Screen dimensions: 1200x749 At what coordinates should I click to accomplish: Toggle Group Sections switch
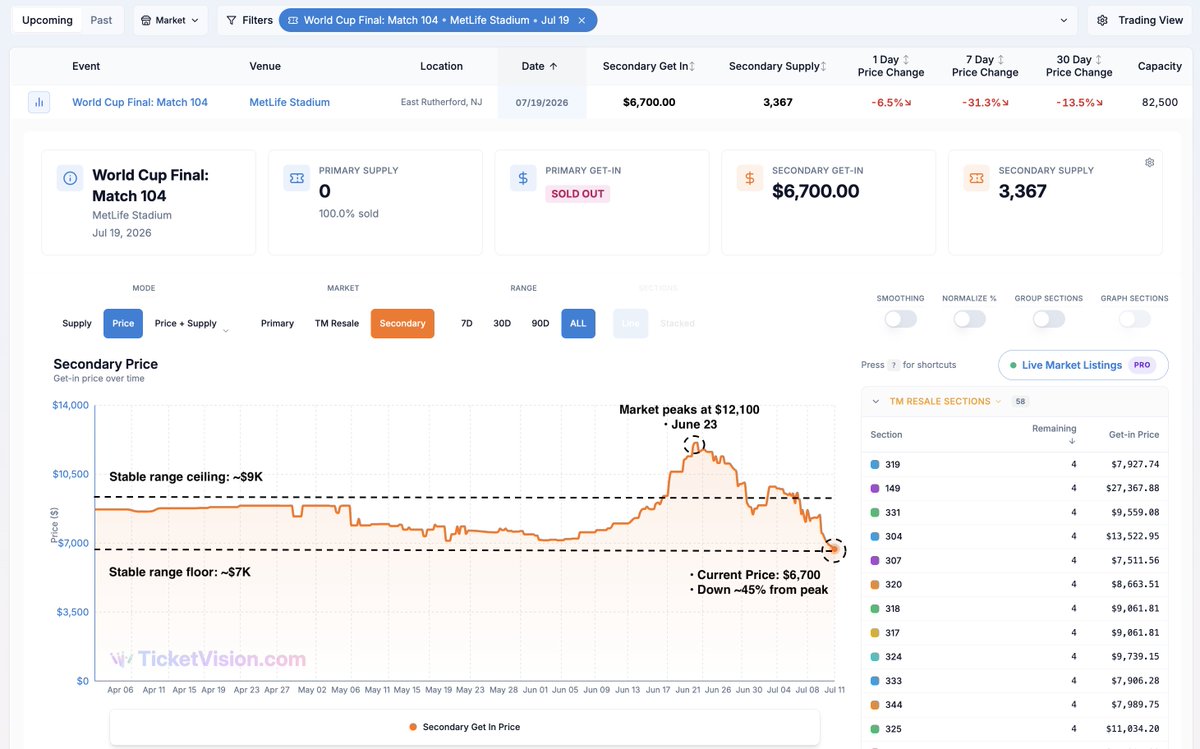click(1048, 319)
